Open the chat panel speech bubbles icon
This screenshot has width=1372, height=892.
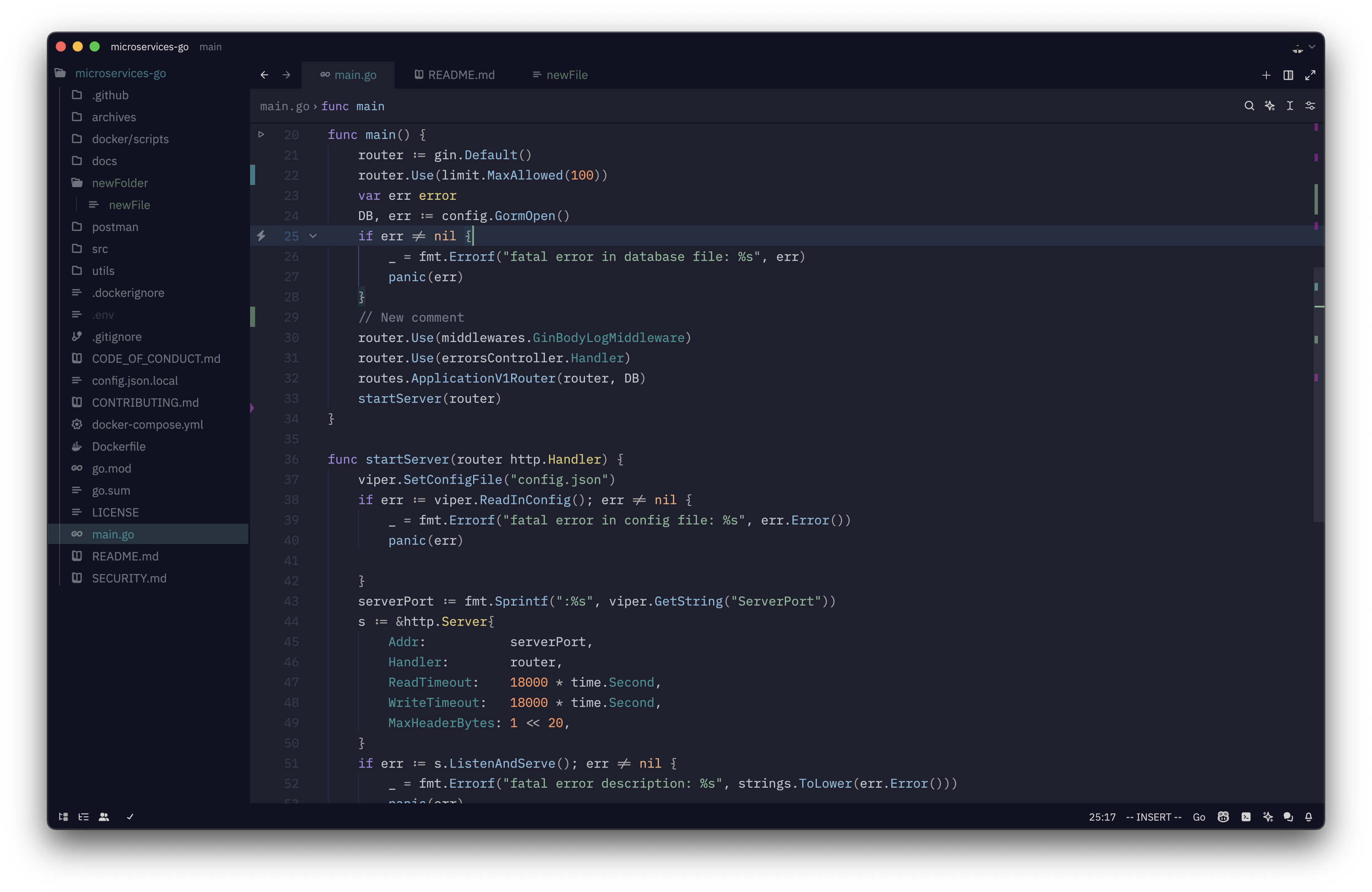(x=1288, y=816)
